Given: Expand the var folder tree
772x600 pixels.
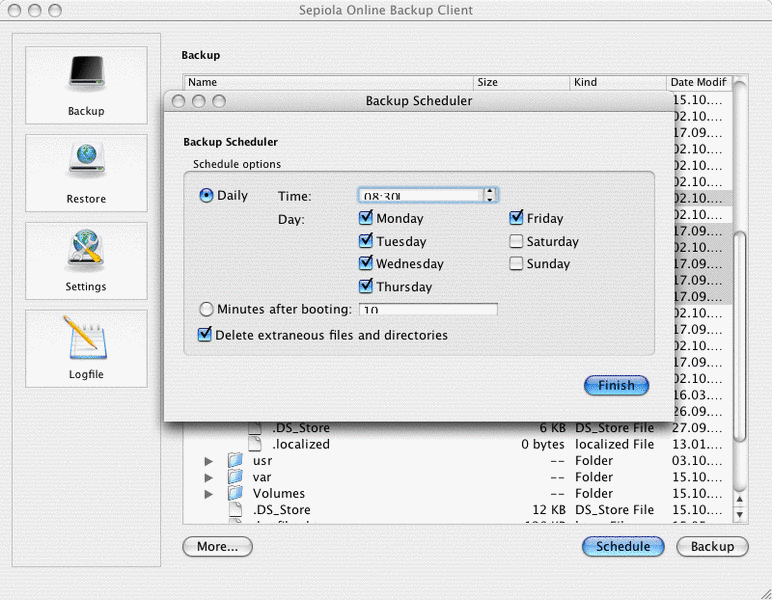Looking at the screenshot, I should [x=209, y=477].
